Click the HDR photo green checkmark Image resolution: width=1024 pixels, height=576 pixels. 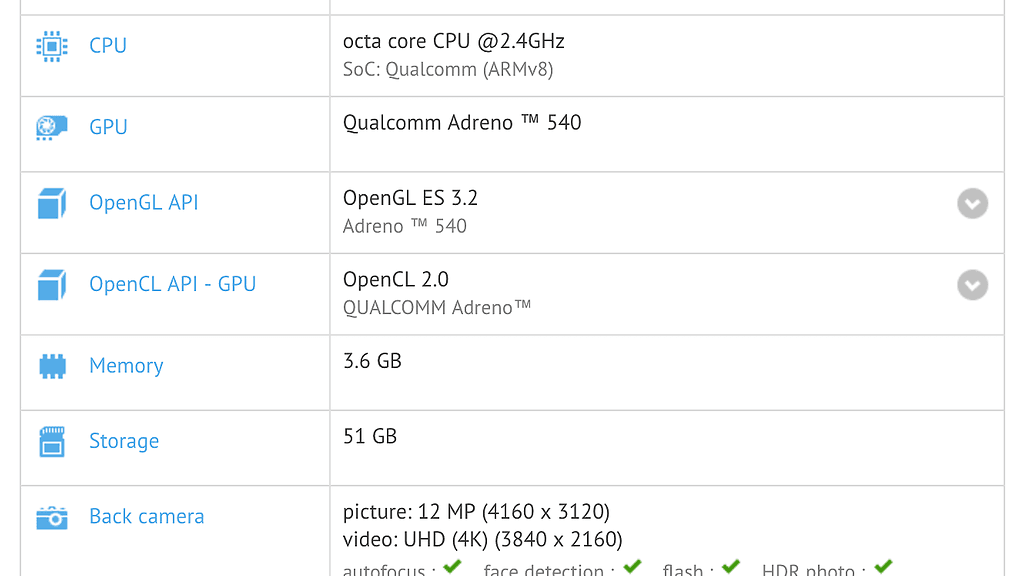(x=882, y=567)
